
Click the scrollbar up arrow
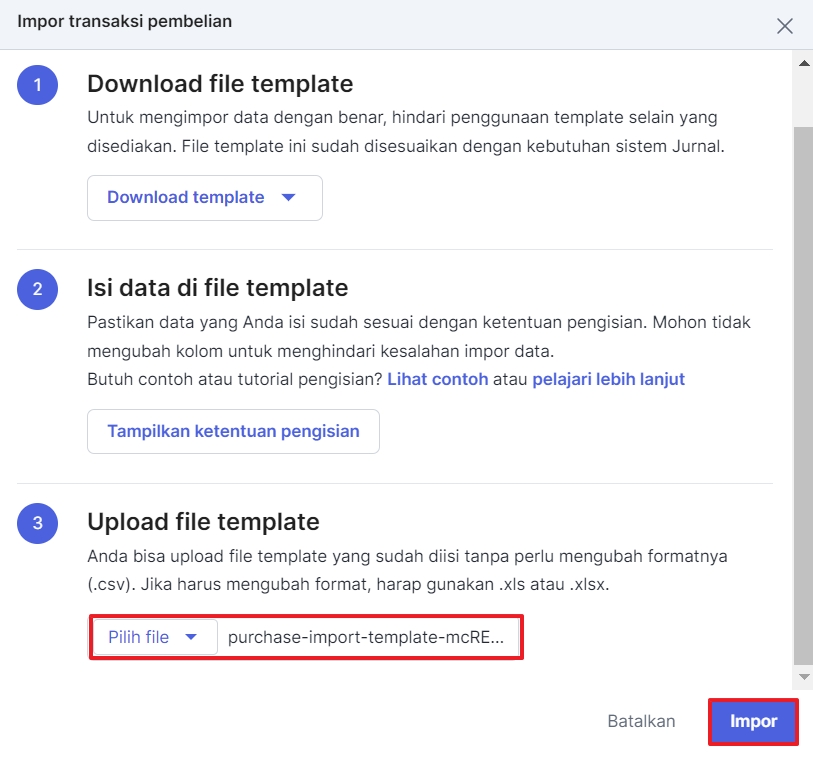(x=802, y=63)
